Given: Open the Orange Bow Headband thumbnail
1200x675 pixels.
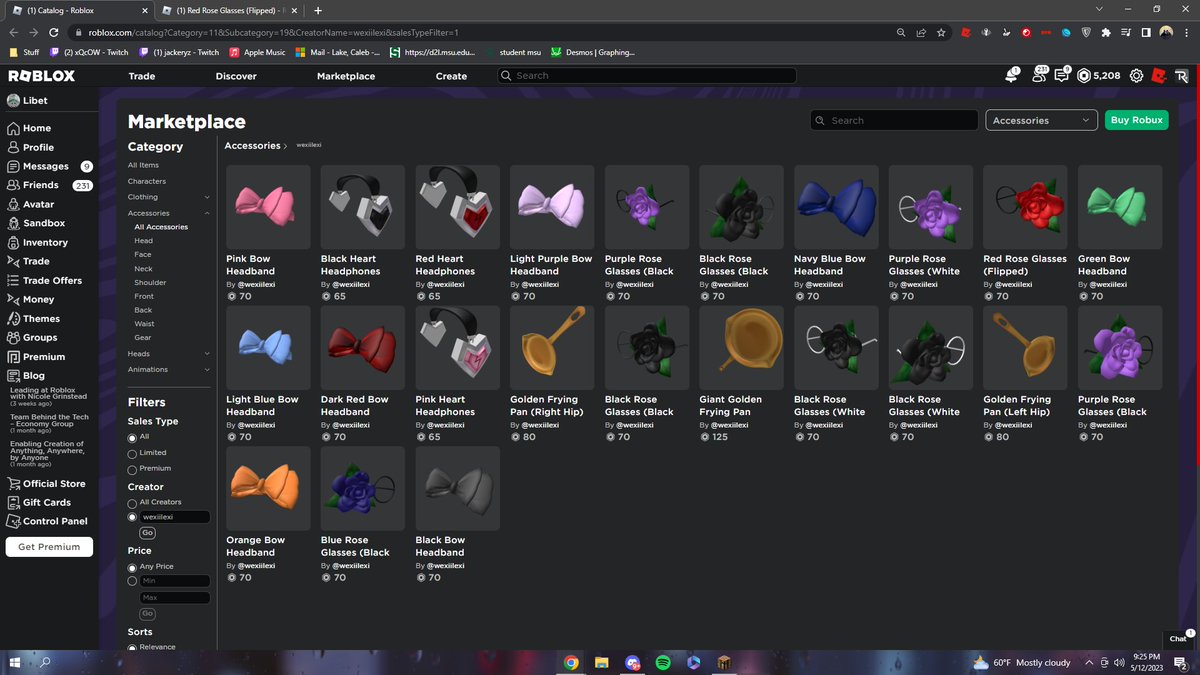Looking at the screenshot, I should pyautogui.click(x=268, y=489).
